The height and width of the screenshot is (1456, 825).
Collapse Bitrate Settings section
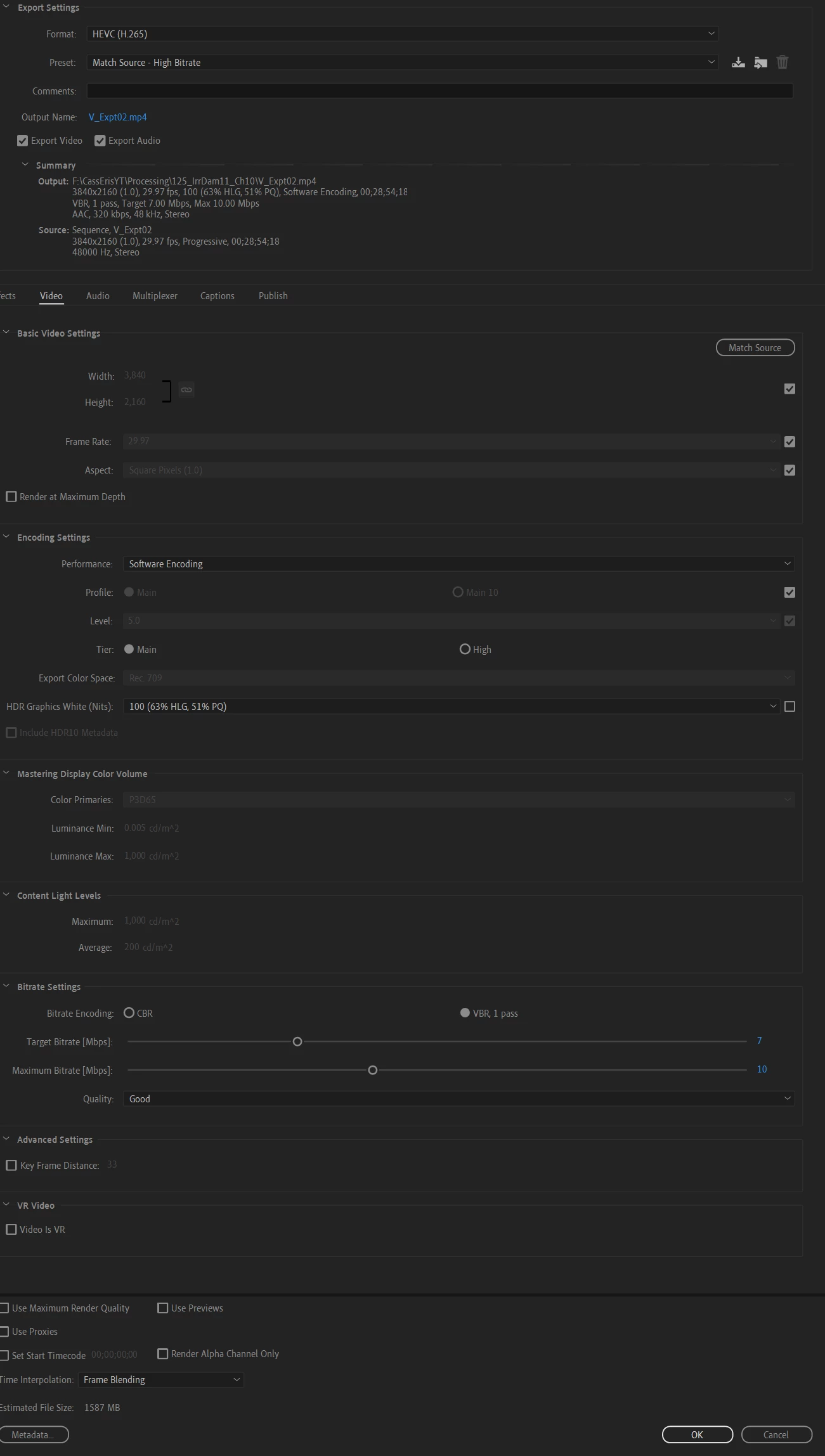(x=6, y=986)
